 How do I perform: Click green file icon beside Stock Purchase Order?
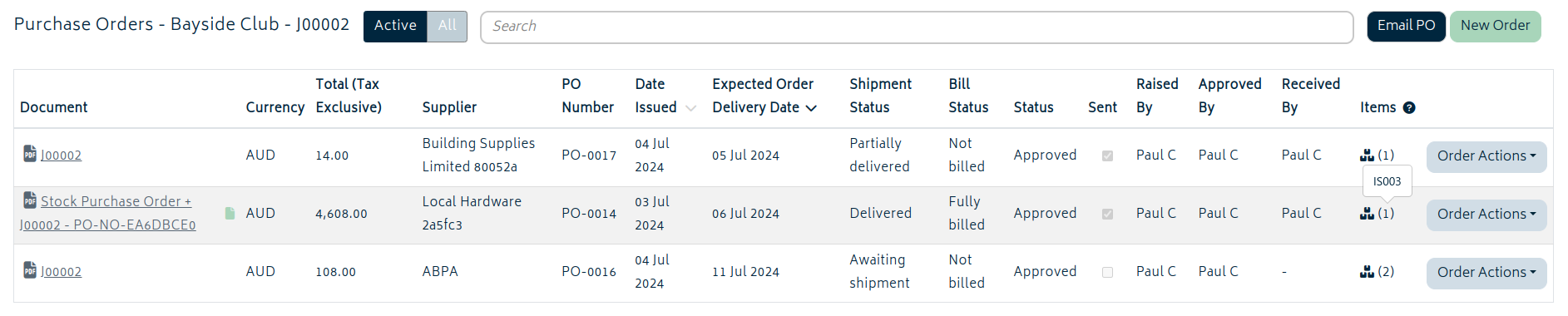pyautogui.click(x=230, y=214)
